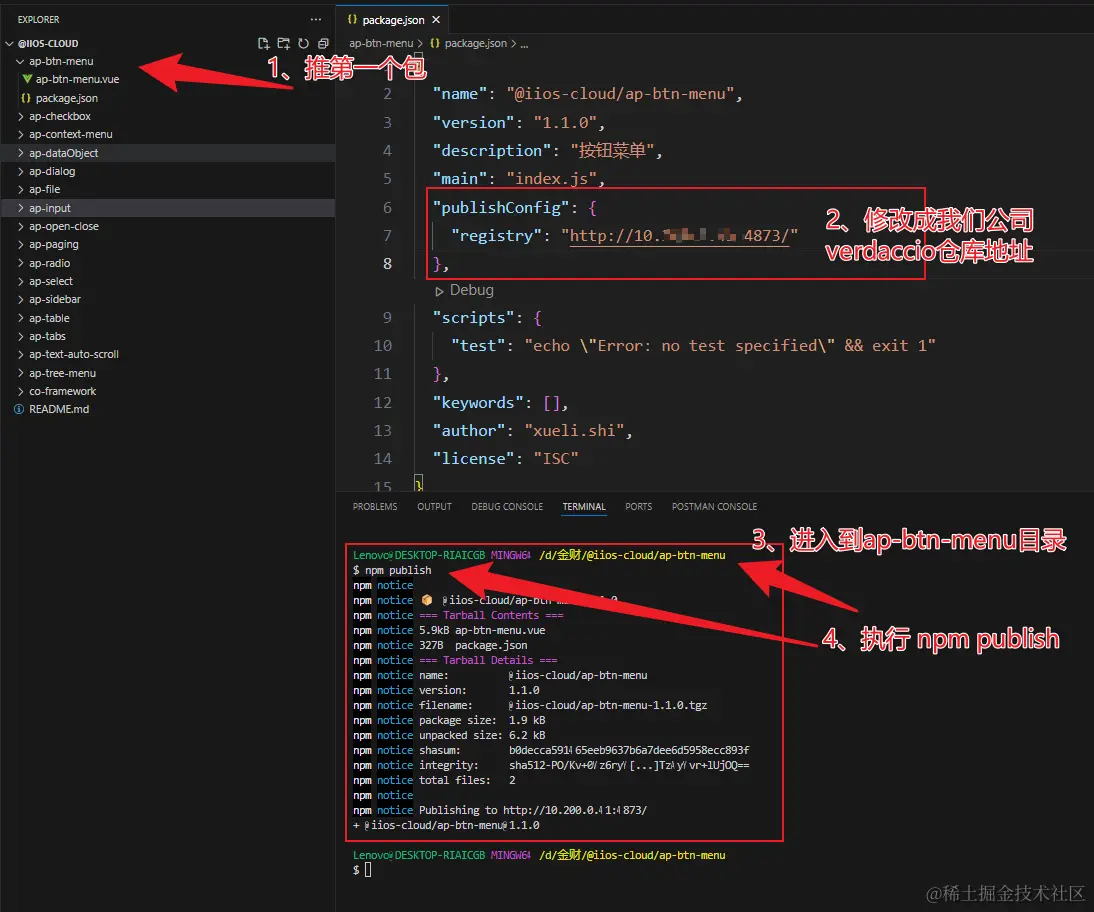1094x912 pixels.
Task: Select the package.json editor tab
Action: pos(392,20)
